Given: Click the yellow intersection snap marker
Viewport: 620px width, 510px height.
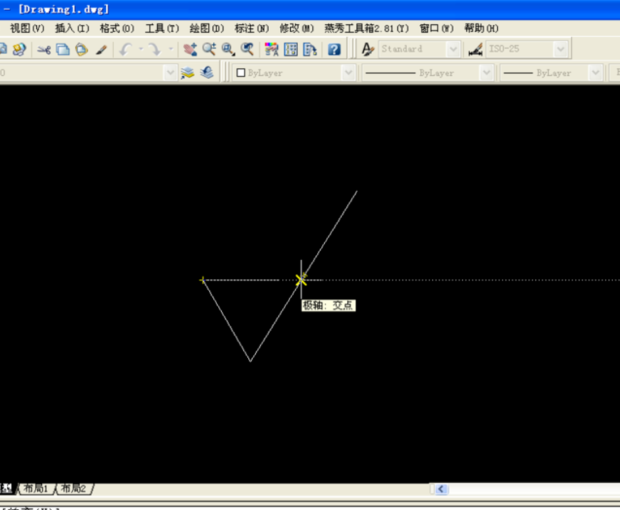Looking at the screenshot, I should pyautogui.click(x=301, y=280).
